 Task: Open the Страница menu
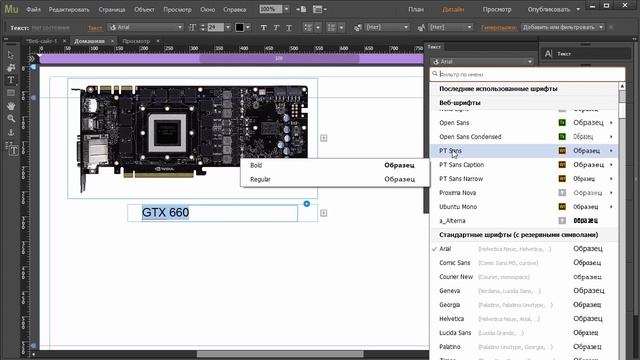point(112,9)
